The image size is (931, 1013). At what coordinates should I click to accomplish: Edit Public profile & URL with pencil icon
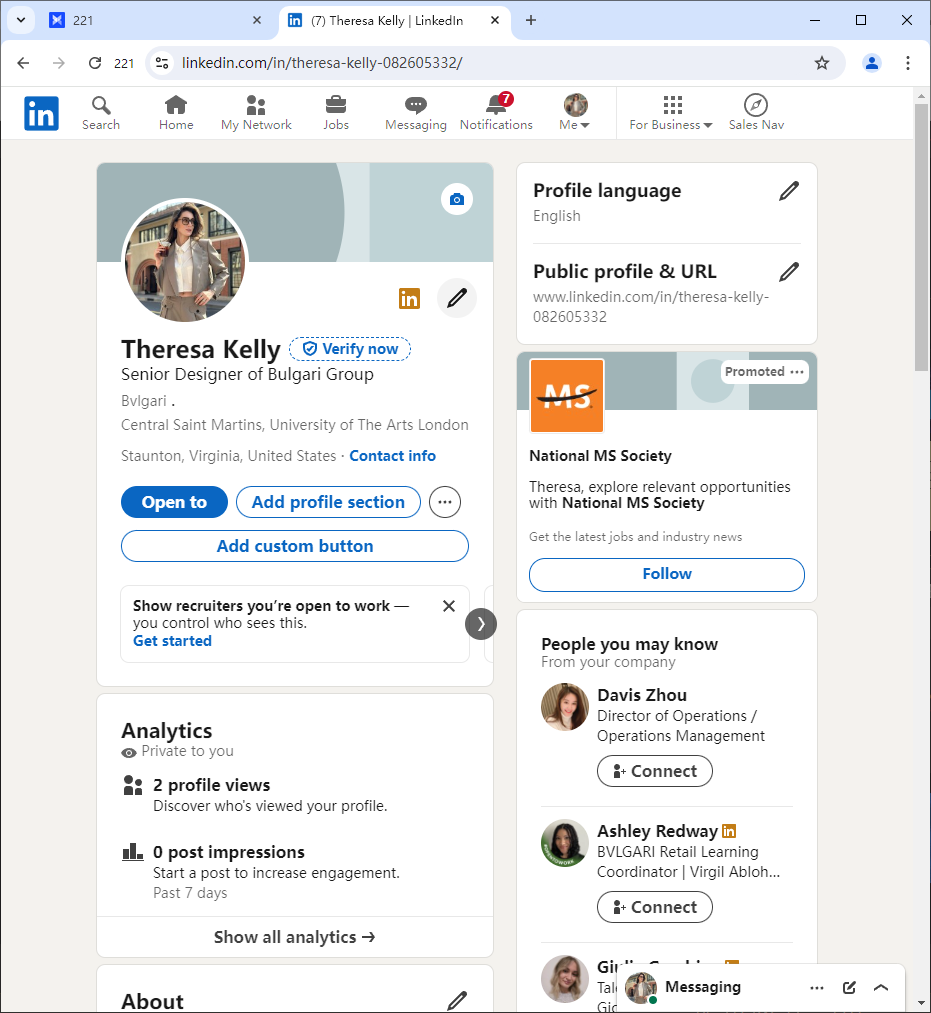(789, 272)
